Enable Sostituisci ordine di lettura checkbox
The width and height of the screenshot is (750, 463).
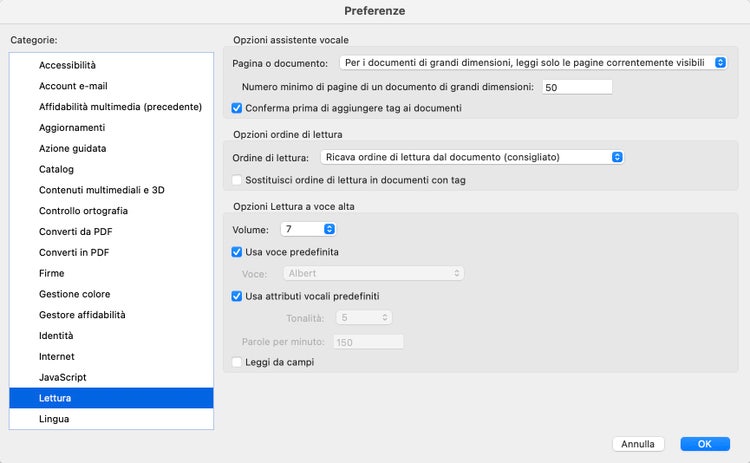237,180
